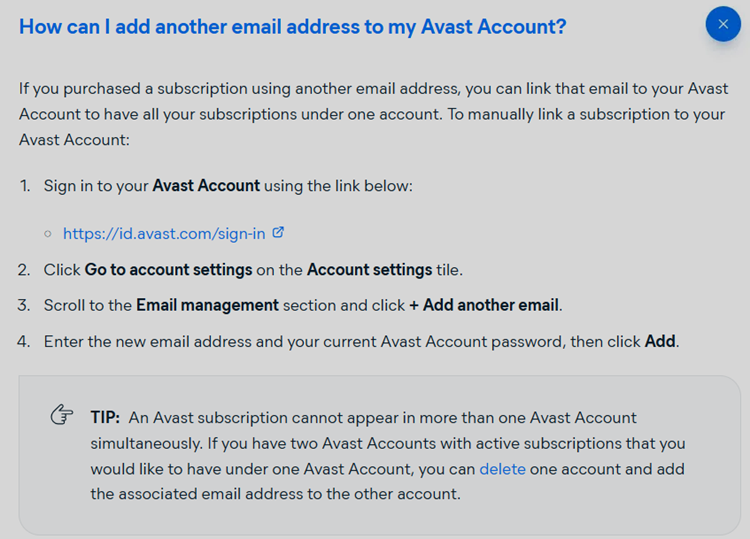Screen dimensions: 750x539
Task: Follow the blue "delete" link in the tip
Action: (502, 468)
